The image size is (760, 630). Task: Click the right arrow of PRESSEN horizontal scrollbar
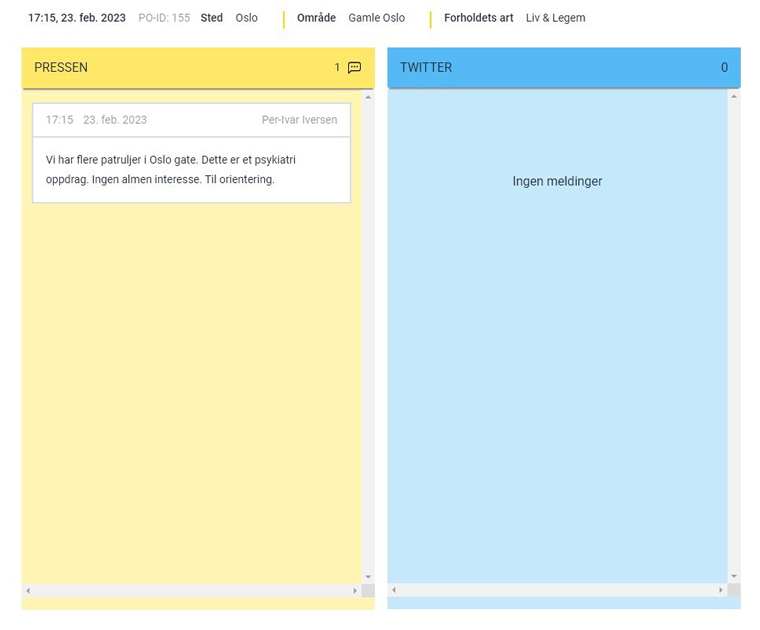355,590
